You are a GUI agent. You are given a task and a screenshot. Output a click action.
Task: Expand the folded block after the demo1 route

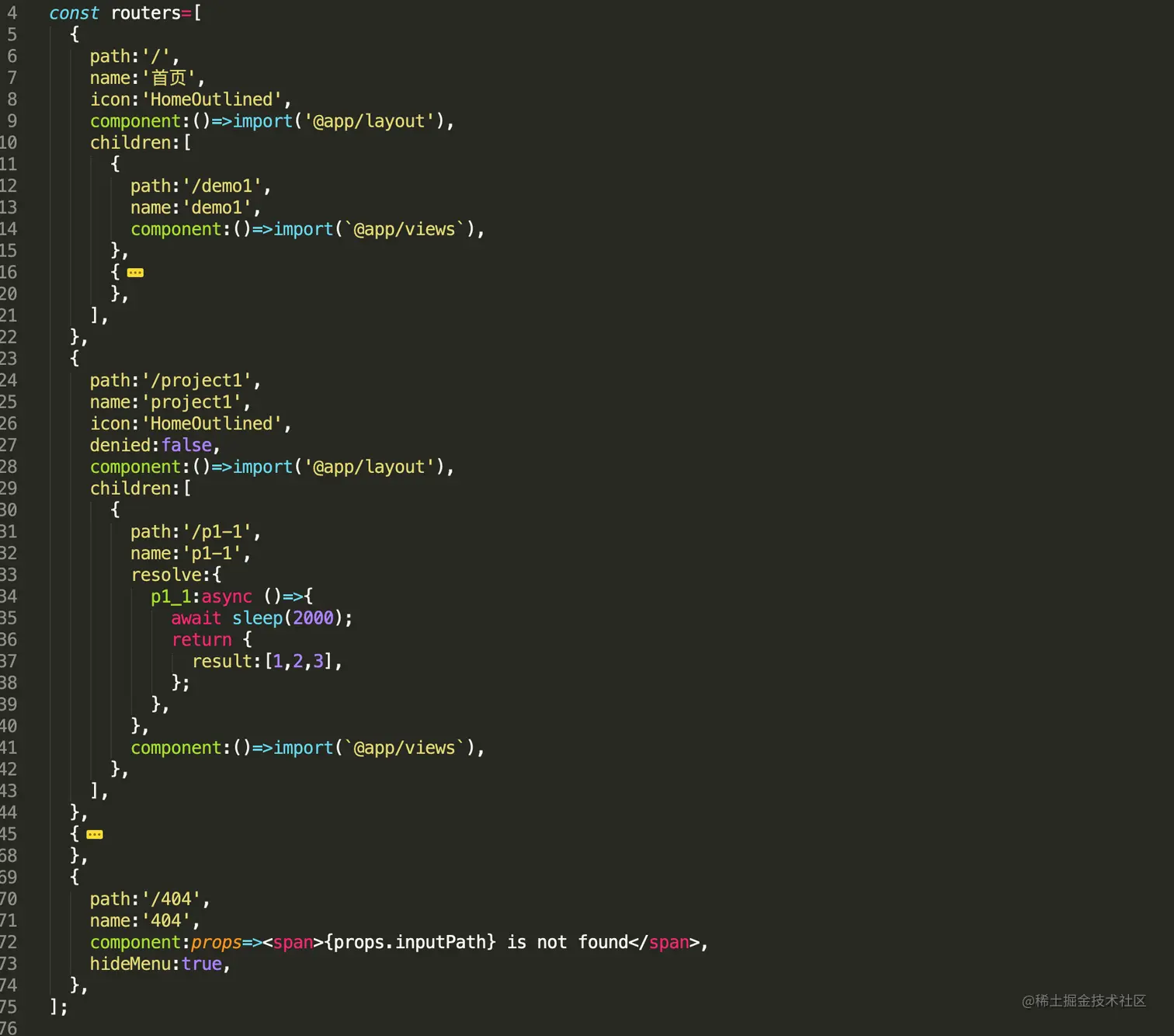tap(135, 273)
